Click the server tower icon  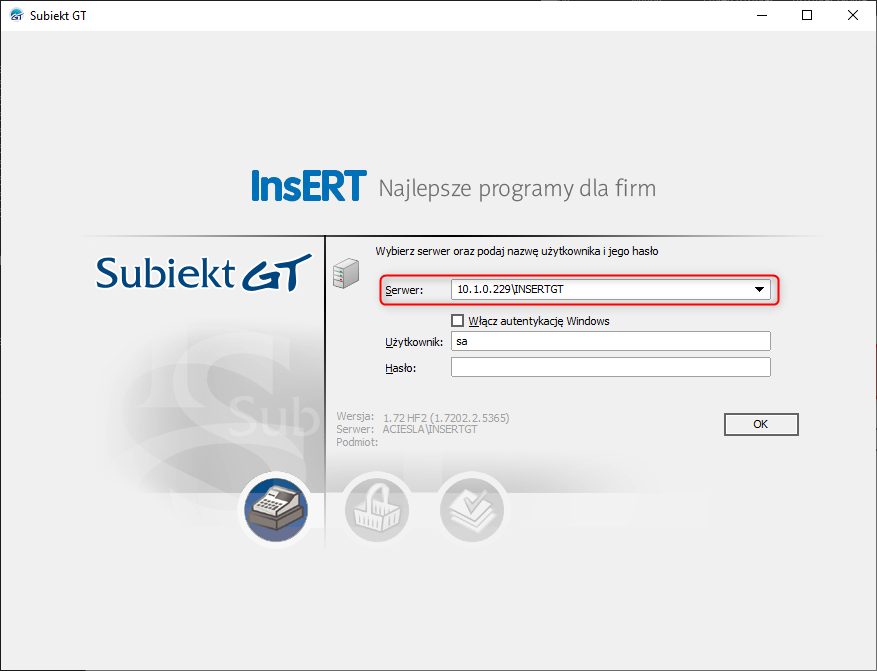click(346, 273)
